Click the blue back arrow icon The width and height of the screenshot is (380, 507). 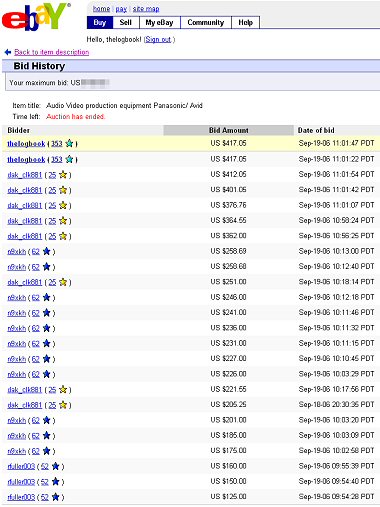click(8, 52)
